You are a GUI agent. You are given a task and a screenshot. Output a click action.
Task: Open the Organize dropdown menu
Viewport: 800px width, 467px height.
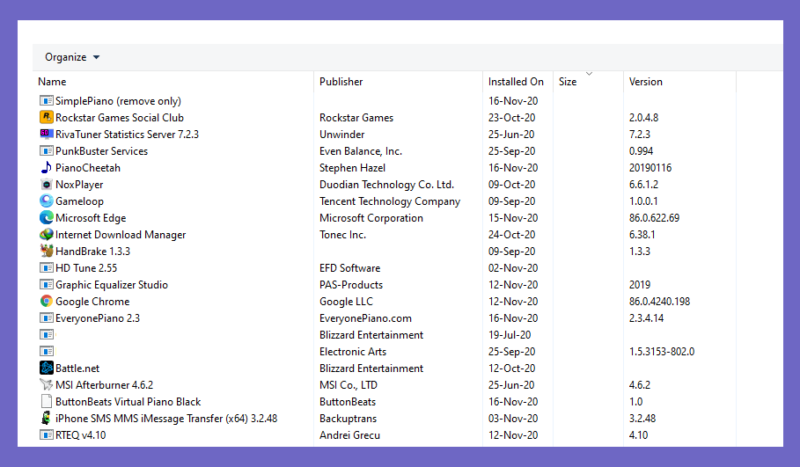[72, 57]
